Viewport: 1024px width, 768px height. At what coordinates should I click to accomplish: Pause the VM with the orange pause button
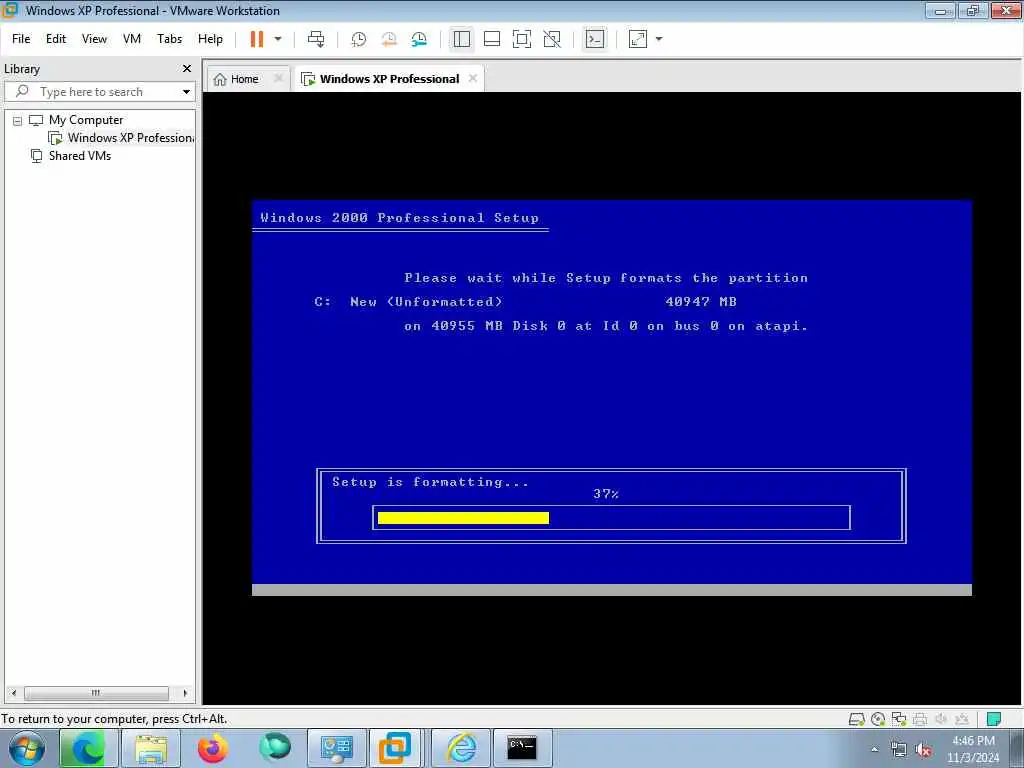(257, 39)
